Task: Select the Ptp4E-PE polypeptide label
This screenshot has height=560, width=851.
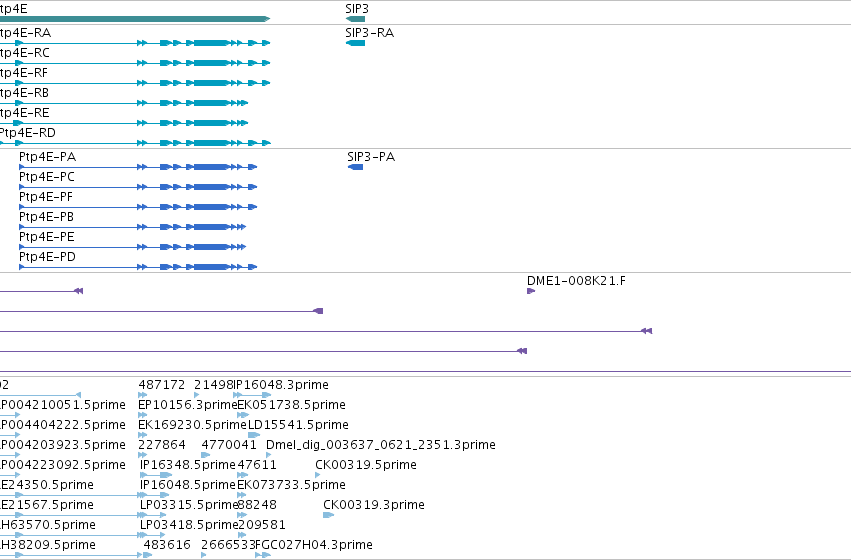Action: point(47,237)
